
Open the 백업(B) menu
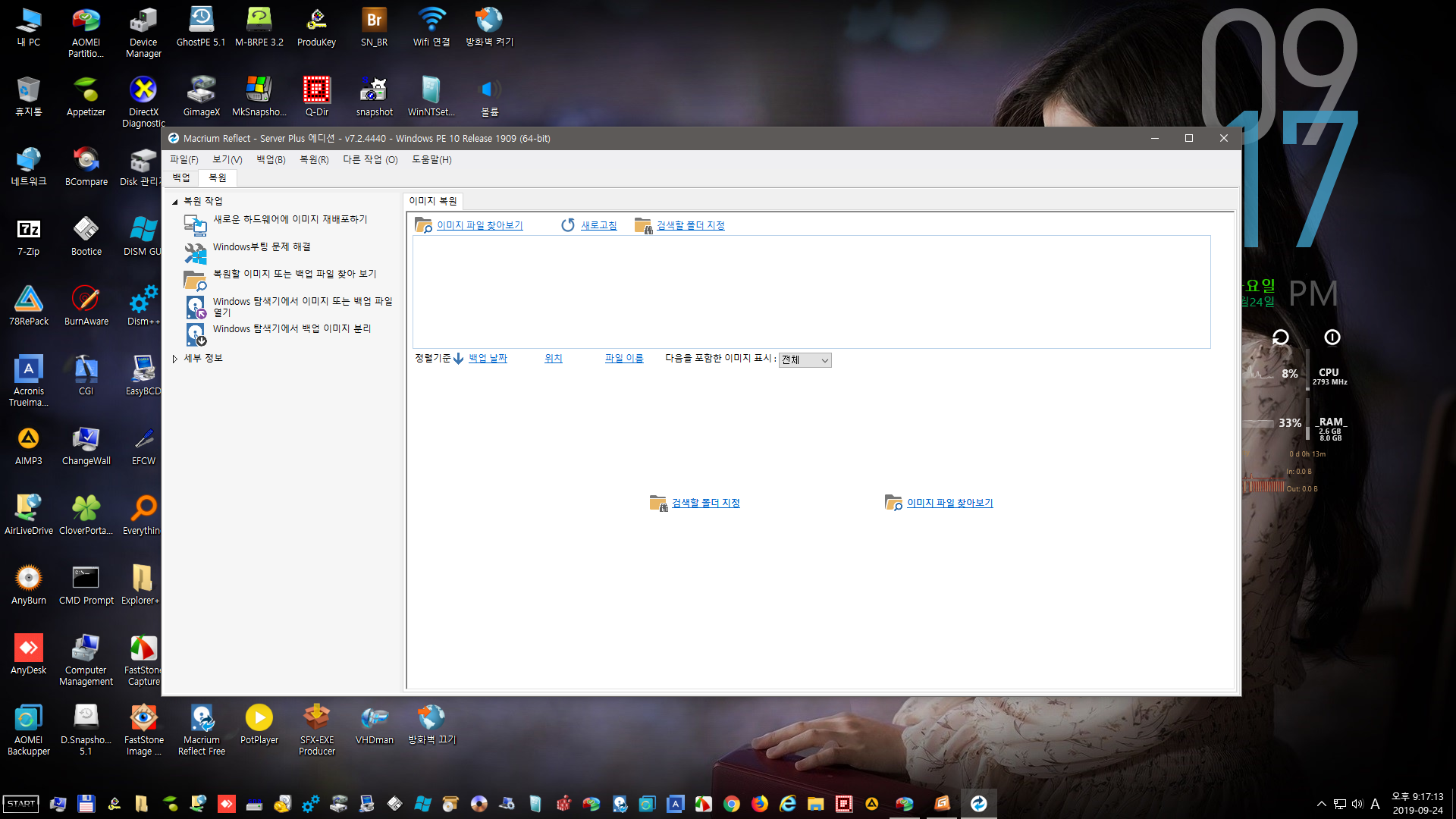click(x=271, y=159)
